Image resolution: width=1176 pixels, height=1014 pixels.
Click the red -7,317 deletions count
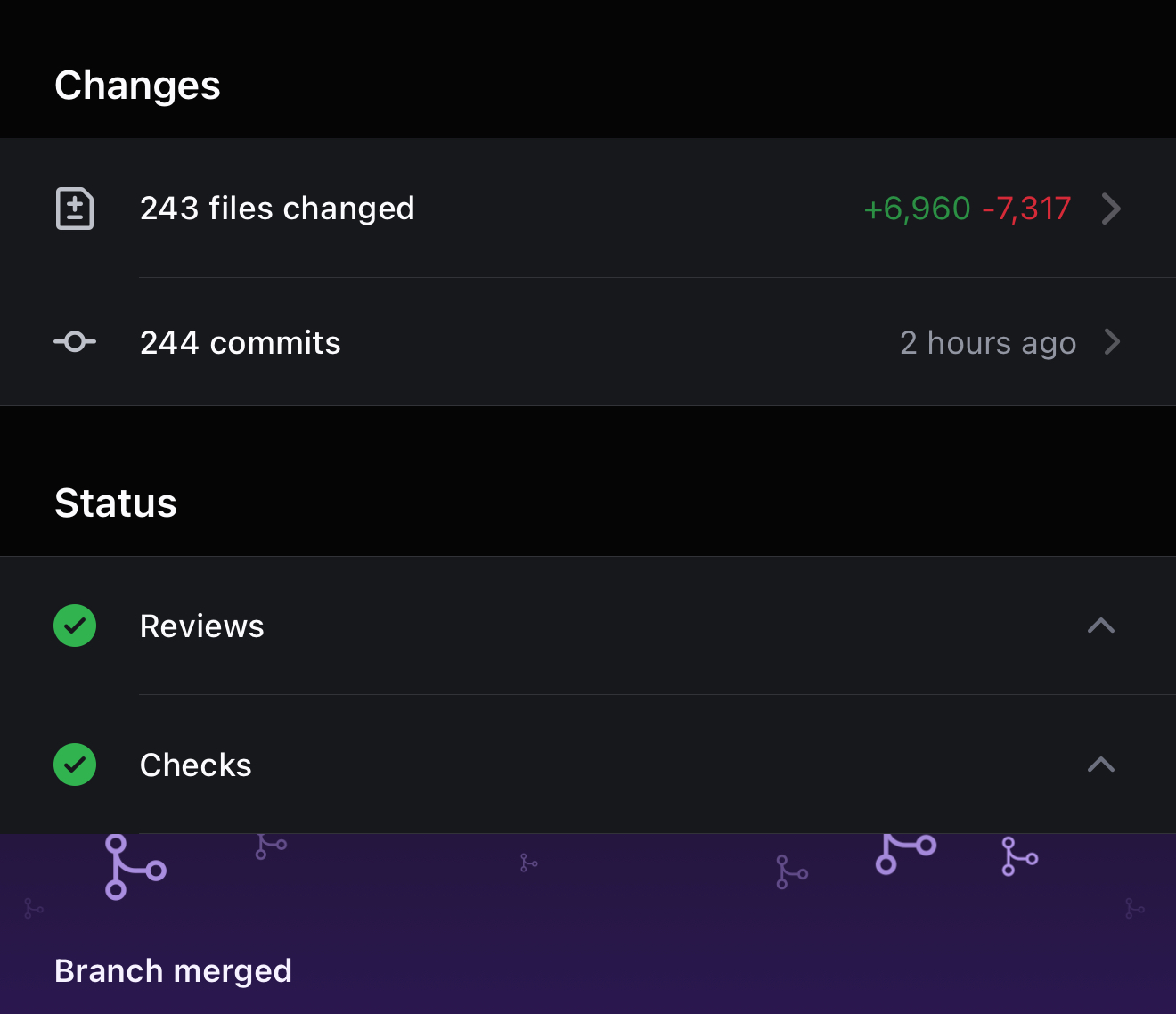(1026, 209)
